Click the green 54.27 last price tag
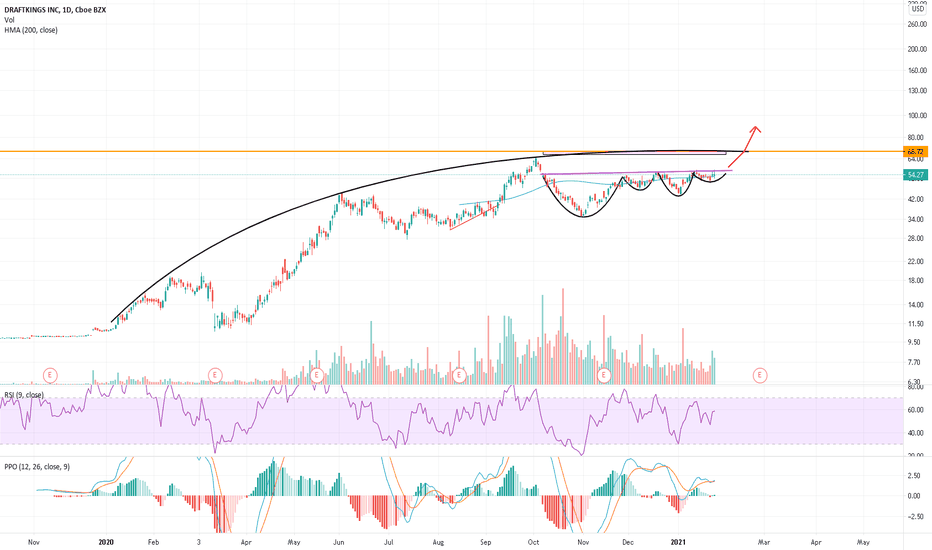This screenshot has width=932, height=550. coord(915,175)
